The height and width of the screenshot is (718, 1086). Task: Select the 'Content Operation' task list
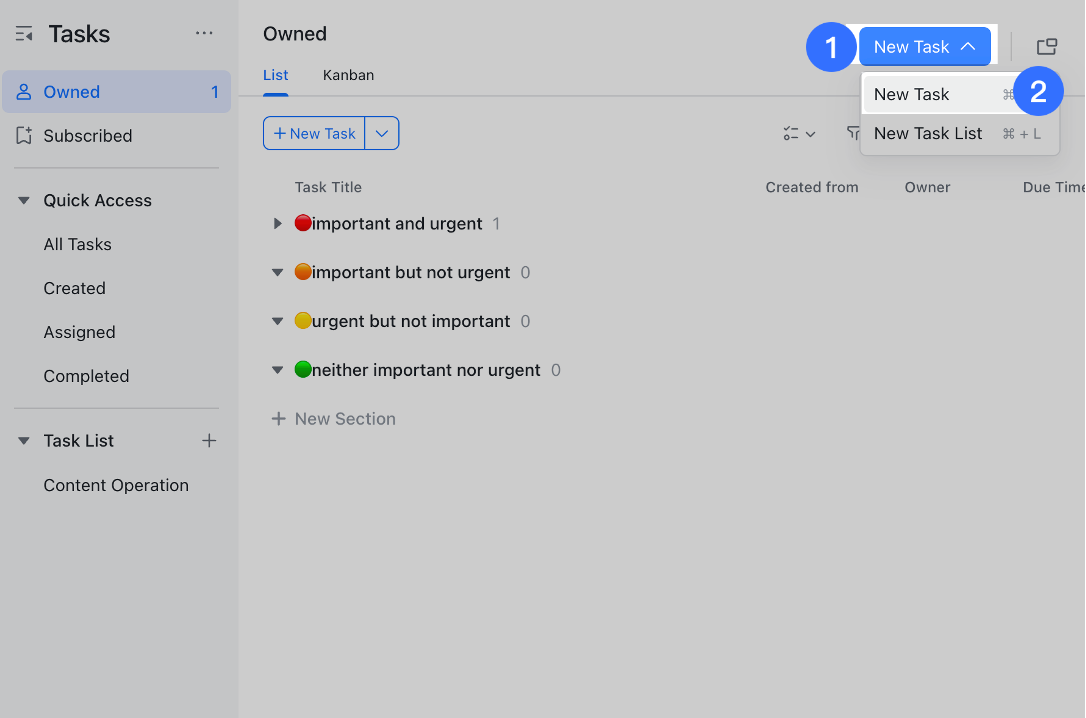[x=116, y=485]
